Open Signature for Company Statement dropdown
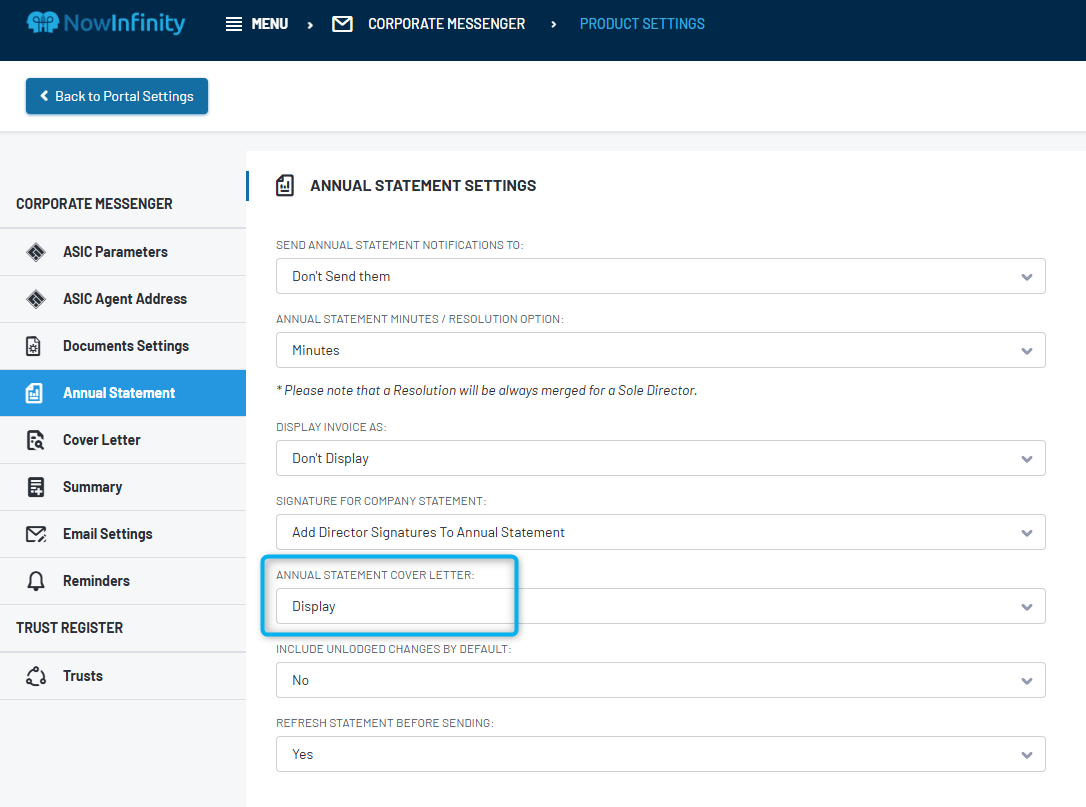 click(661, 533)
